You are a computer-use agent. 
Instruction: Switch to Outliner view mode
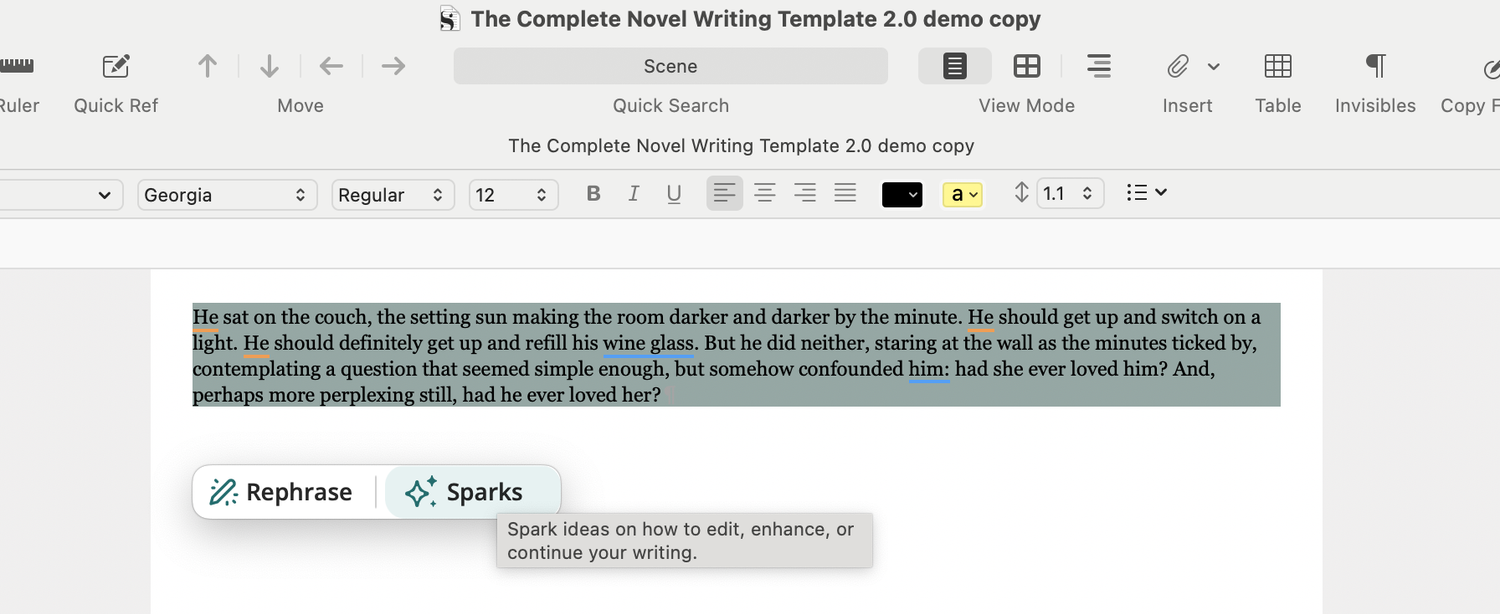1098,66
